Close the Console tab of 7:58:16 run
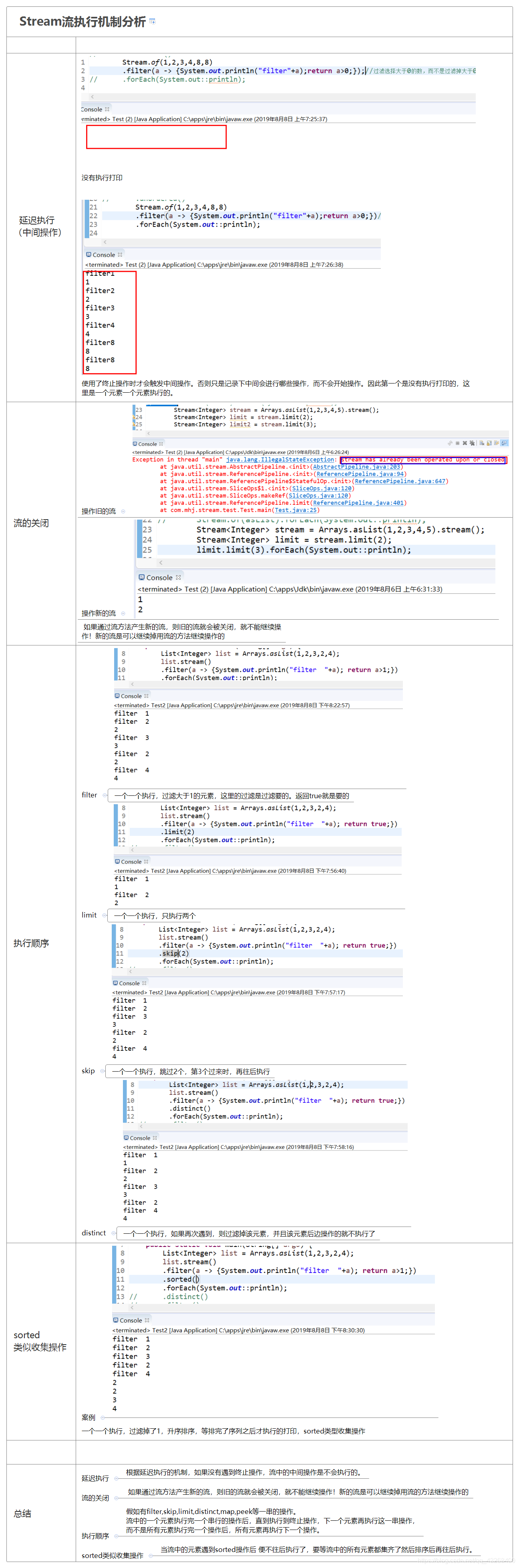 point(155,1138)
